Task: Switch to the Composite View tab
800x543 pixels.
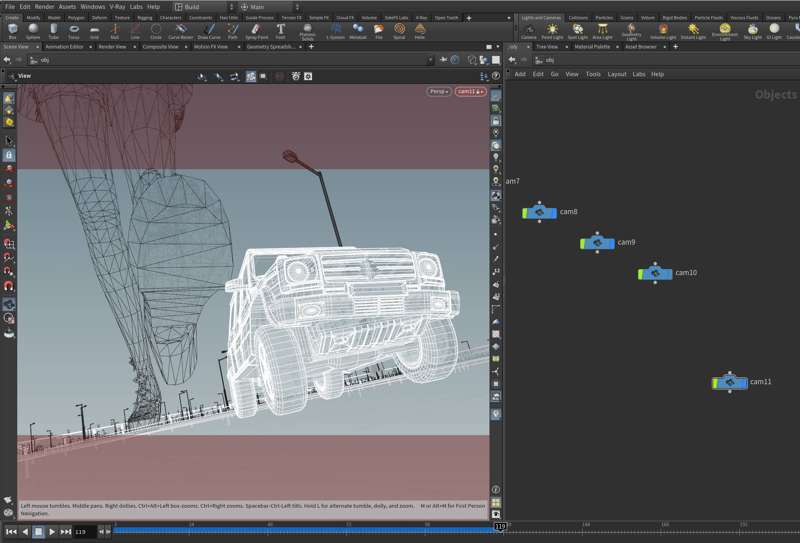Action: pyautogui.click(x=160, y=46)
